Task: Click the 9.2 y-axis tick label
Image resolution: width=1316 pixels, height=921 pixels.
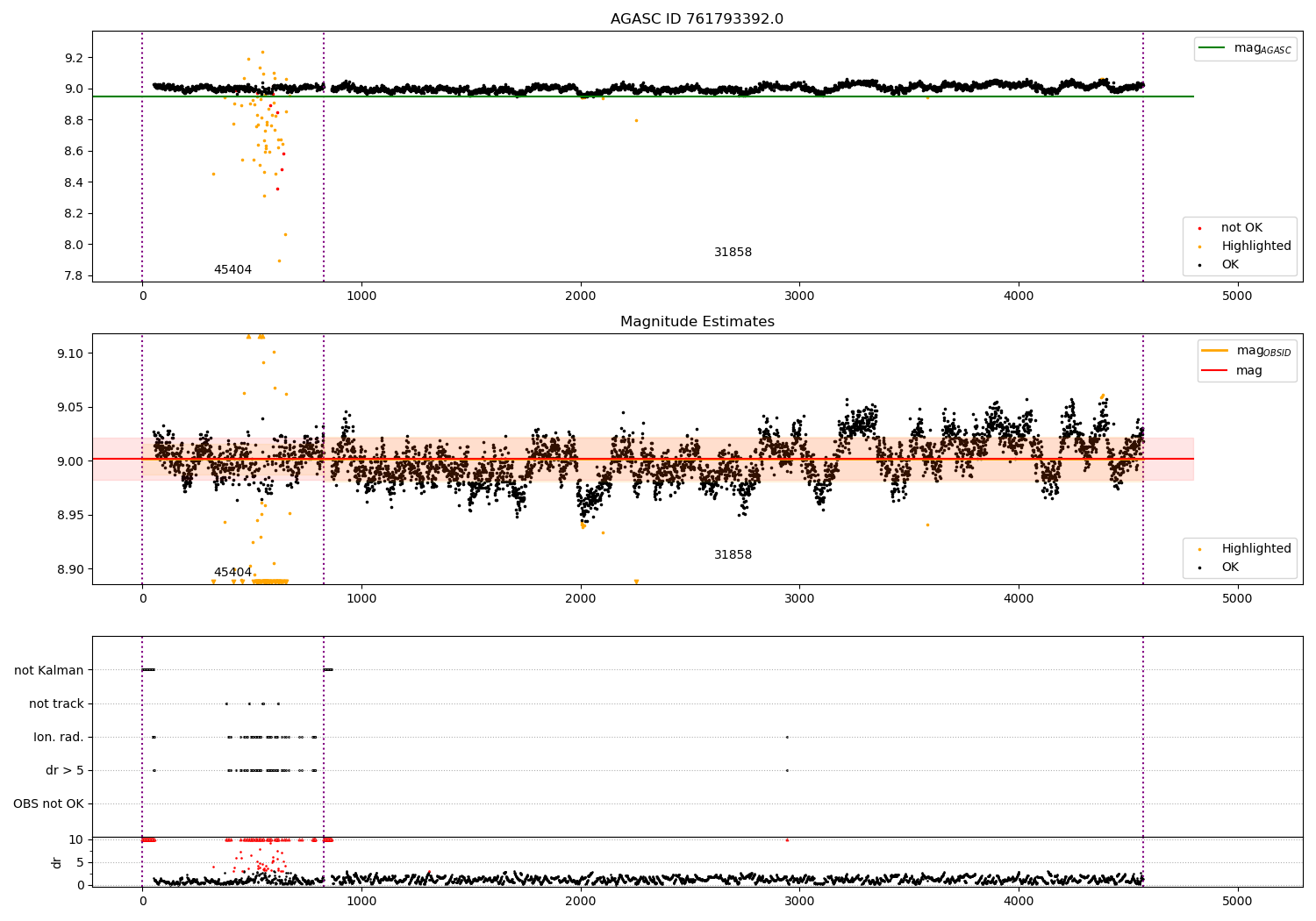Action: click(74, 58)
